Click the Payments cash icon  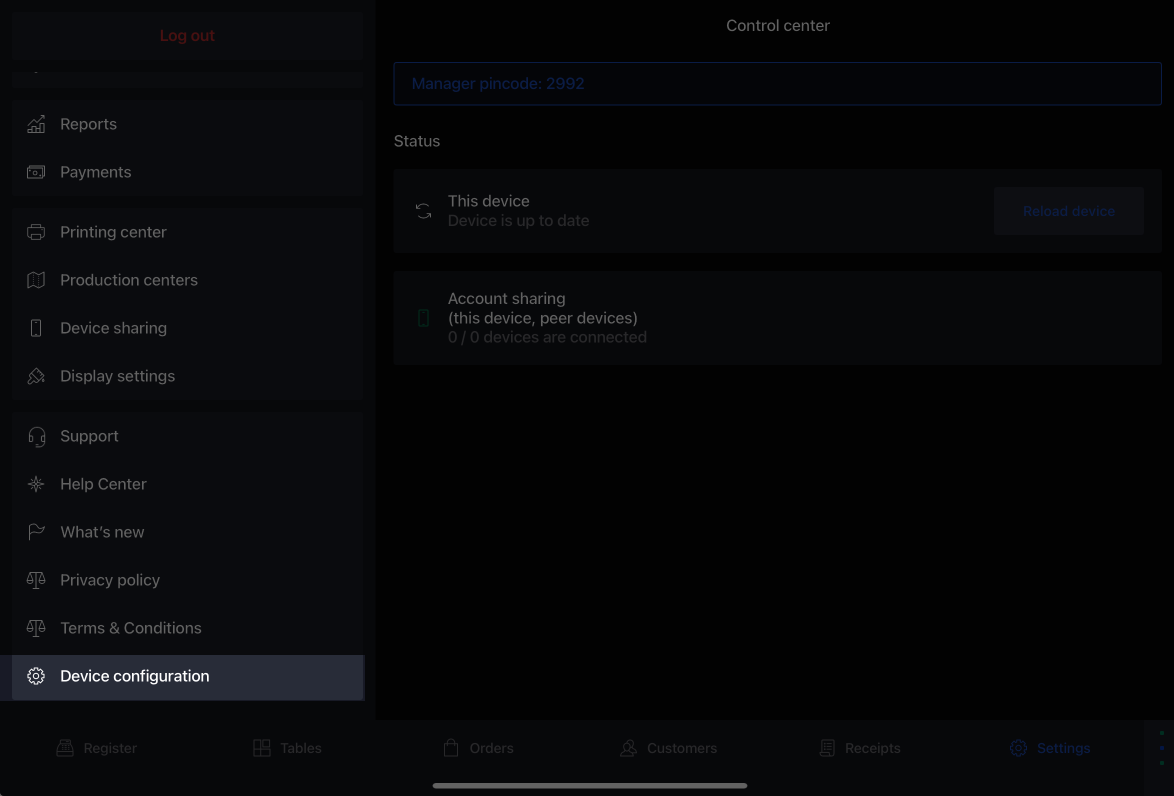(x=36, y=172)
